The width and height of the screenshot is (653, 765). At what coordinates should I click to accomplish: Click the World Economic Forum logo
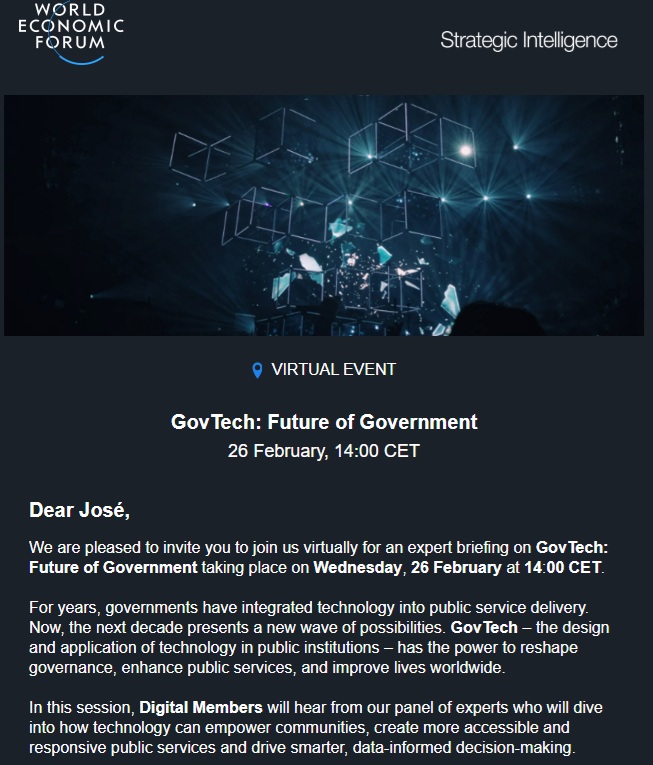72,32
